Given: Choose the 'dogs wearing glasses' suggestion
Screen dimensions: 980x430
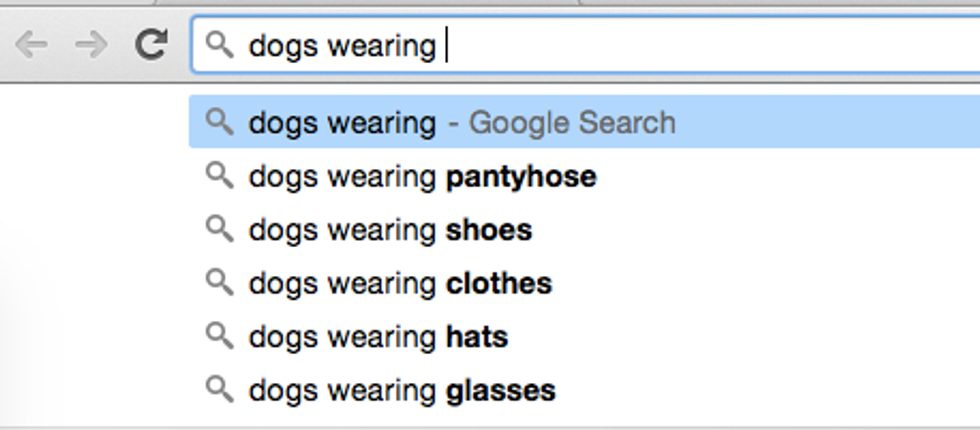Looking at the screenshot, I should pyautogui.click(x=402, y=390).
